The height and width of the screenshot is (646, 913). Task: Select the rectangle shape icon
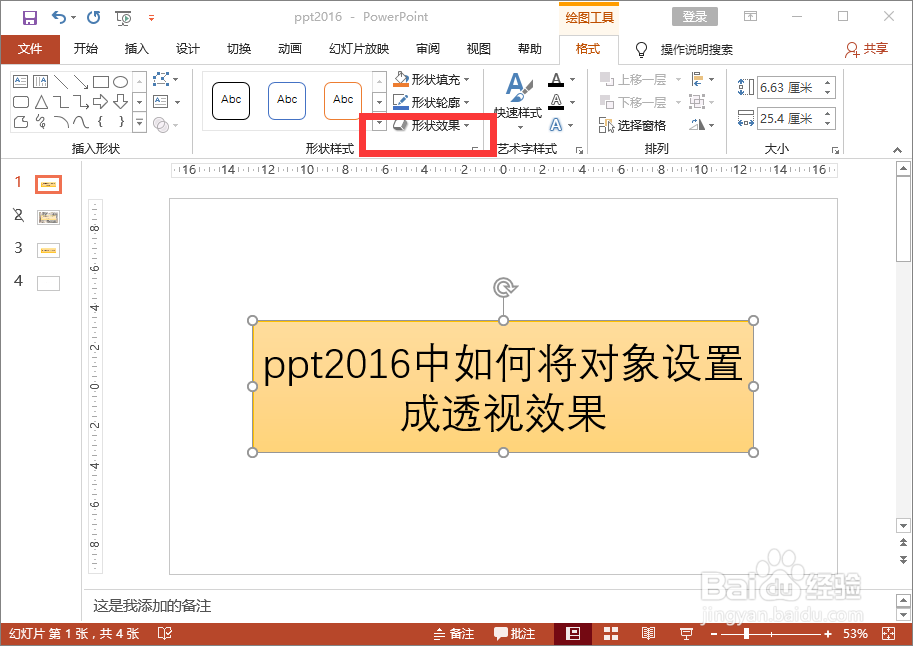[x=101, y=82]
